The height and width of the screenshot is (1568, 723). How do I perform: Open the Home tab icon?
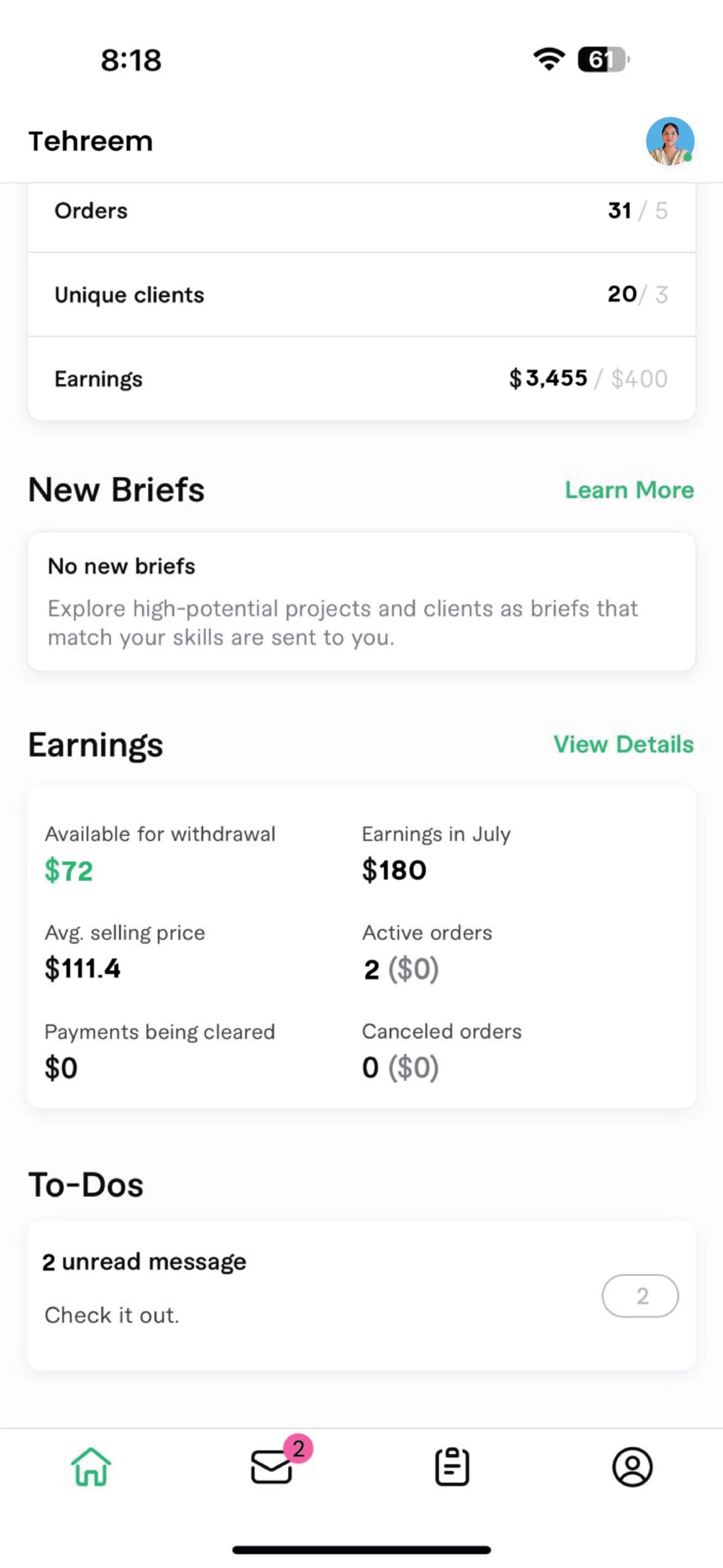91,1466
